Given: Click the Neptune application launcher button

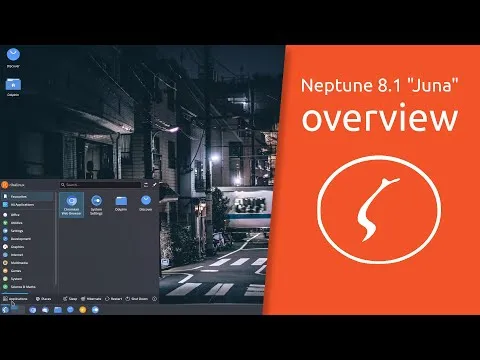Looking at the screenshot, I should click(5, 310).
